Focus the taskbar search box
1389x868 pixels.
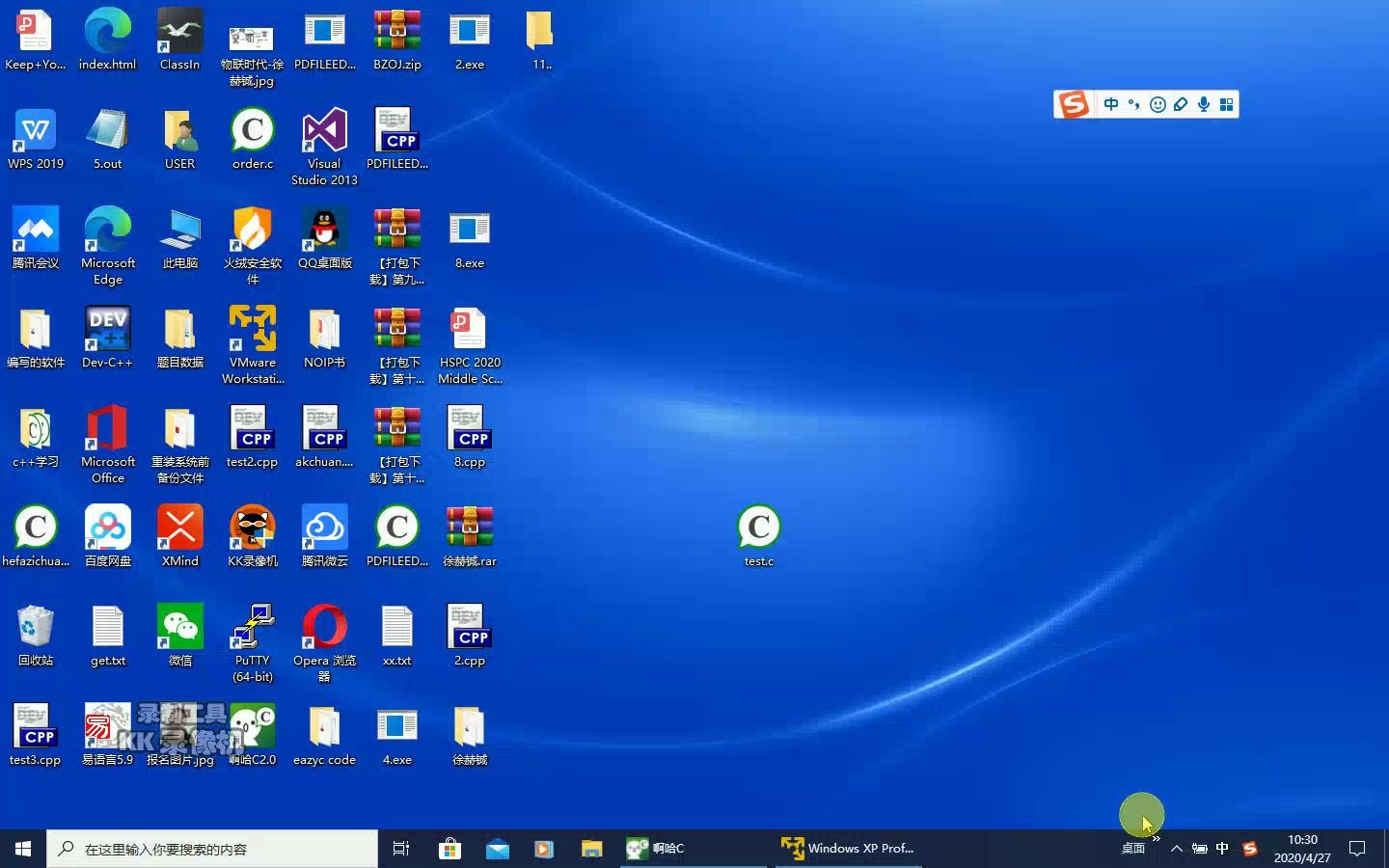[x=212, y=849]
